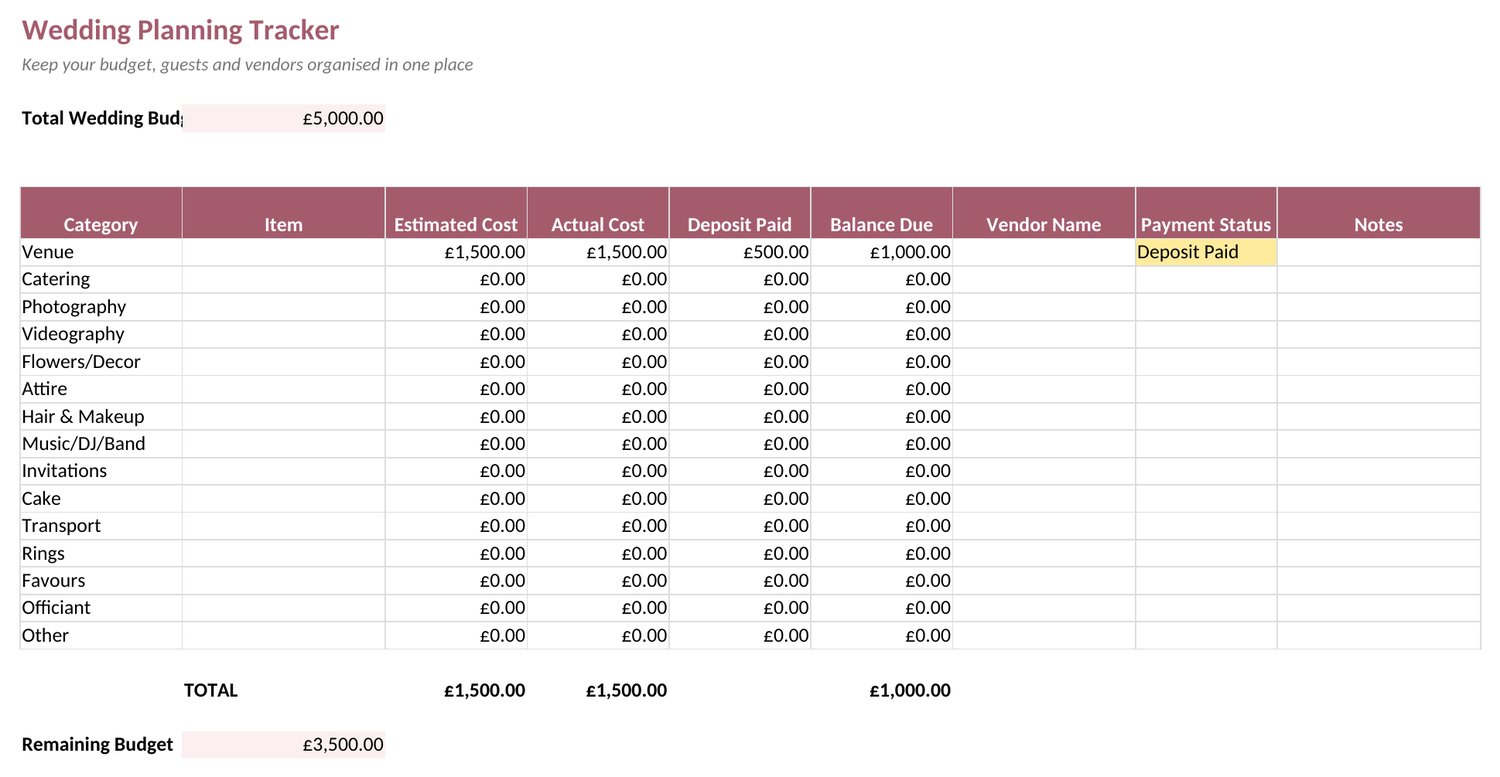Select the Other category cell
This screenshot has height=777, width=1500.
[x=101, y=635]
